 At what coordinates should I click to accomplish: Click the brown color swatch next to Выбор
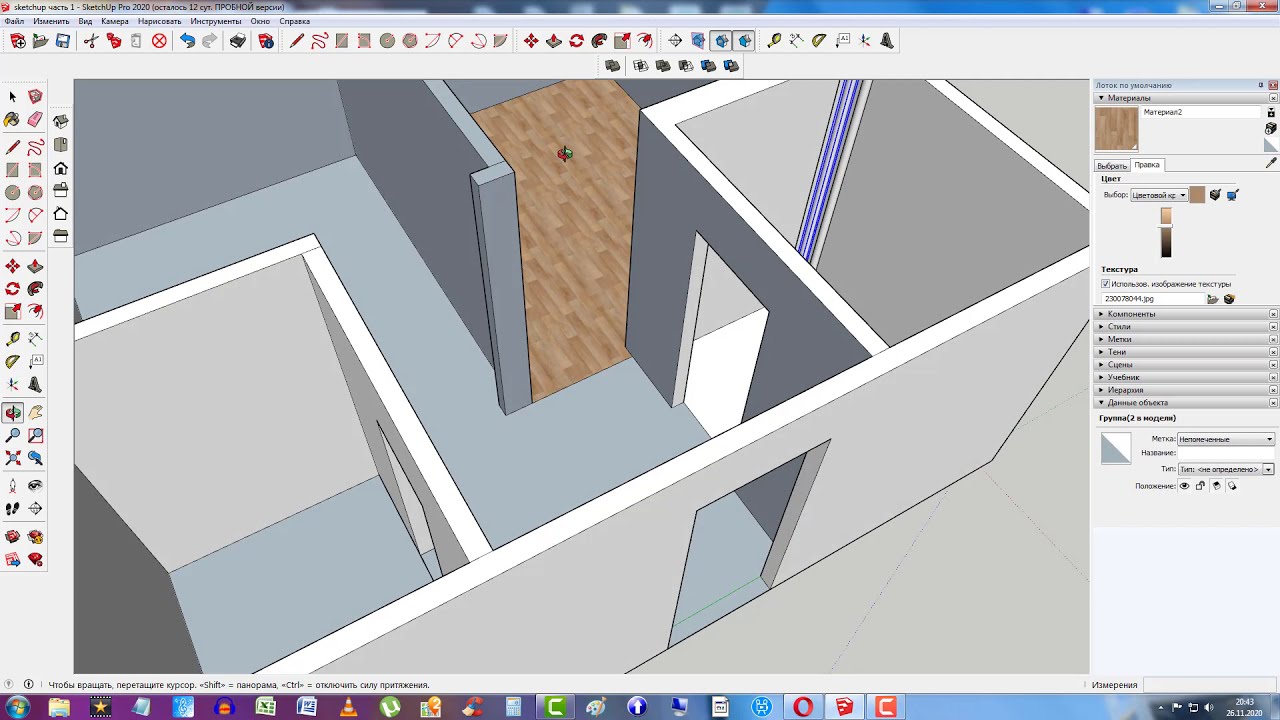1197,195
